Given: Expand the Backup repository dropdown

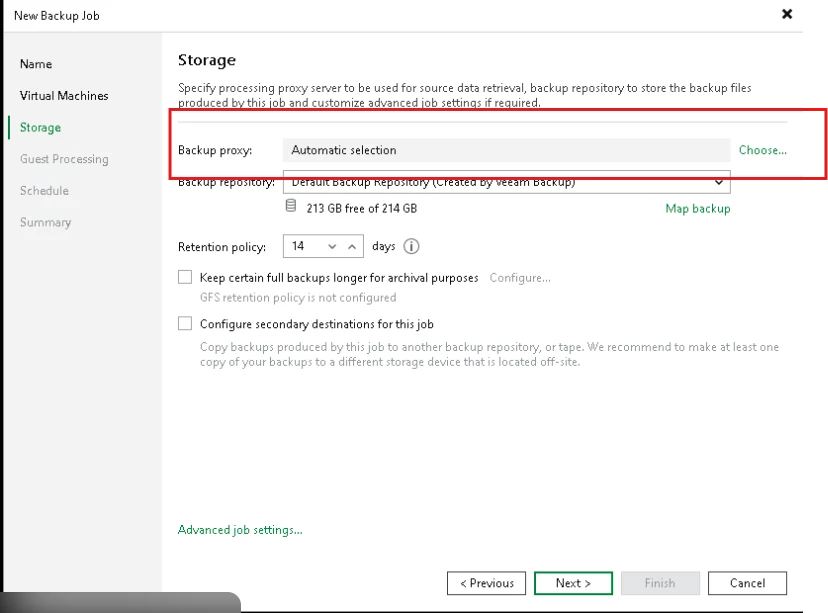Looking at the screenshot, I should [719, 183].
